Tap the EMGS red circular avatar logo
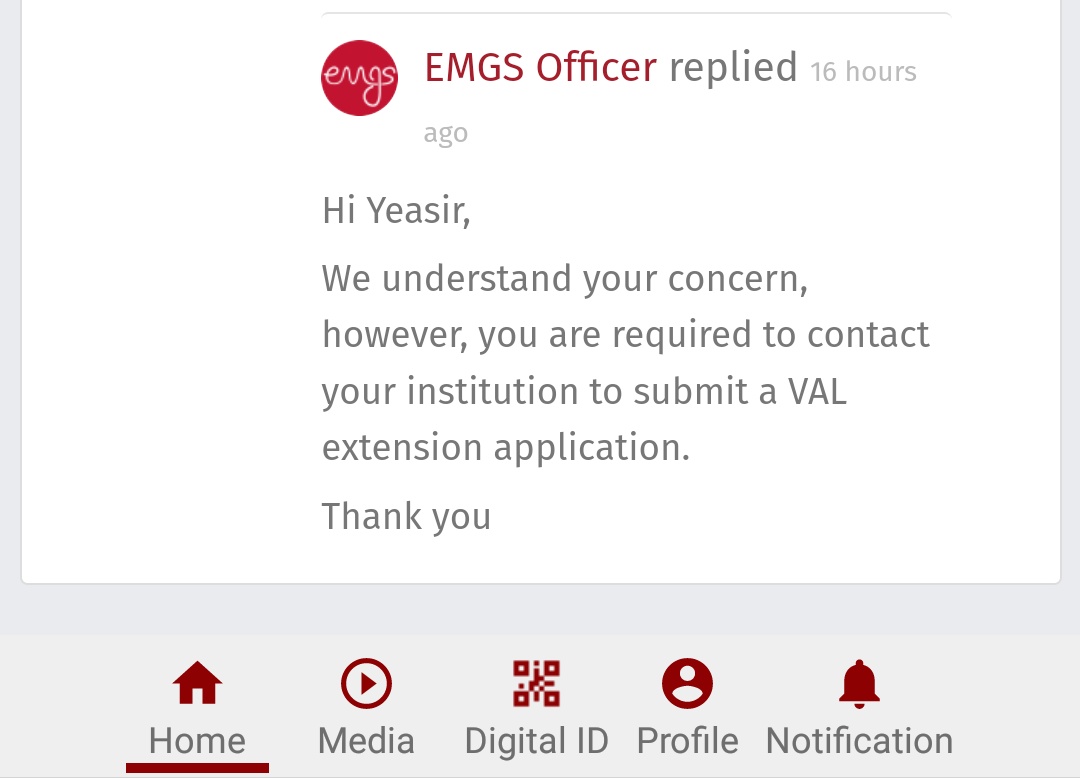1080x778 pixels. 359,78
